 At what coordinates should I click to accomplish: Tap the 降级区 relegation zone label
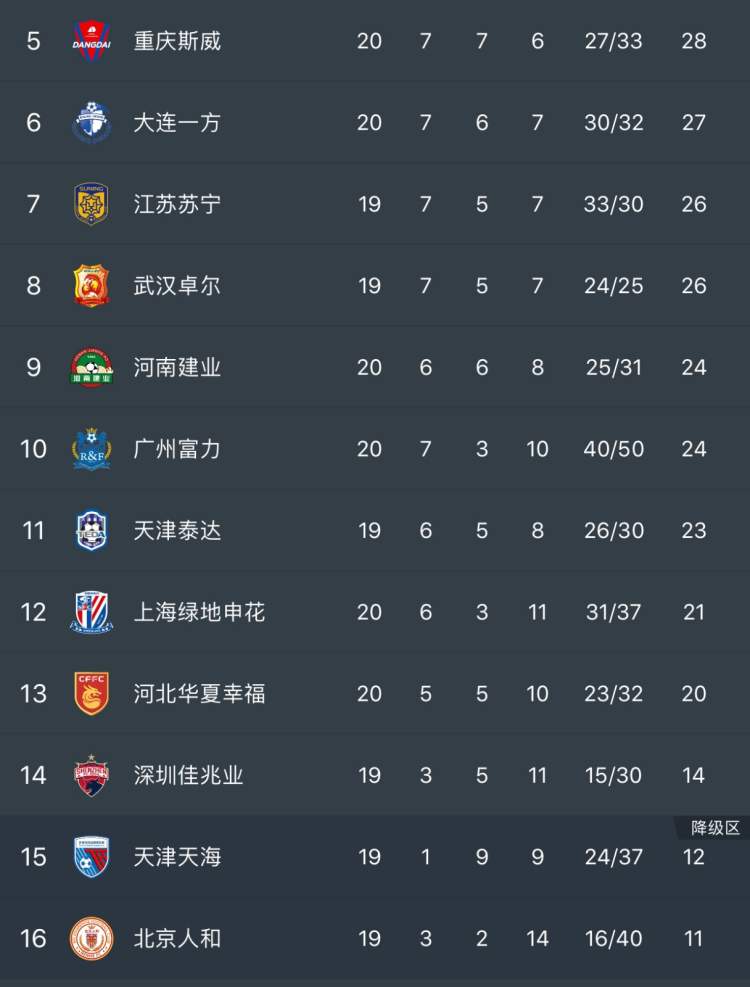point(715,828)
